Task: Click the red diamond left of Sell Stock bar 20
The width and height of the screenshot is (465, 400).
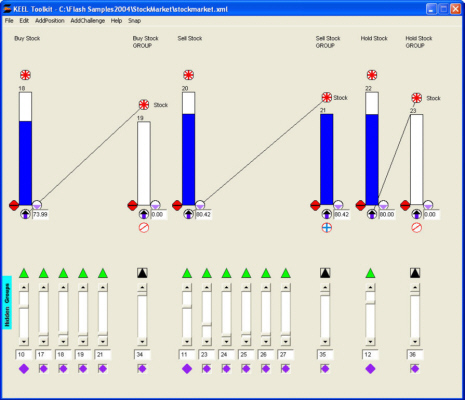Action: tap(177, 205)
